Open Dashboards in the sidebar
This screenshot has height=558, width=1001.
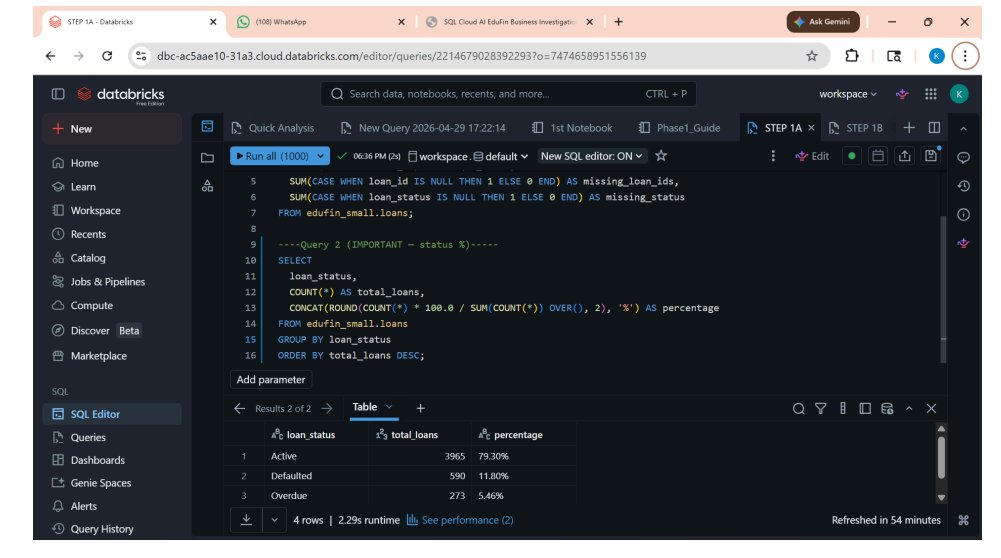[x=112, y=460]
